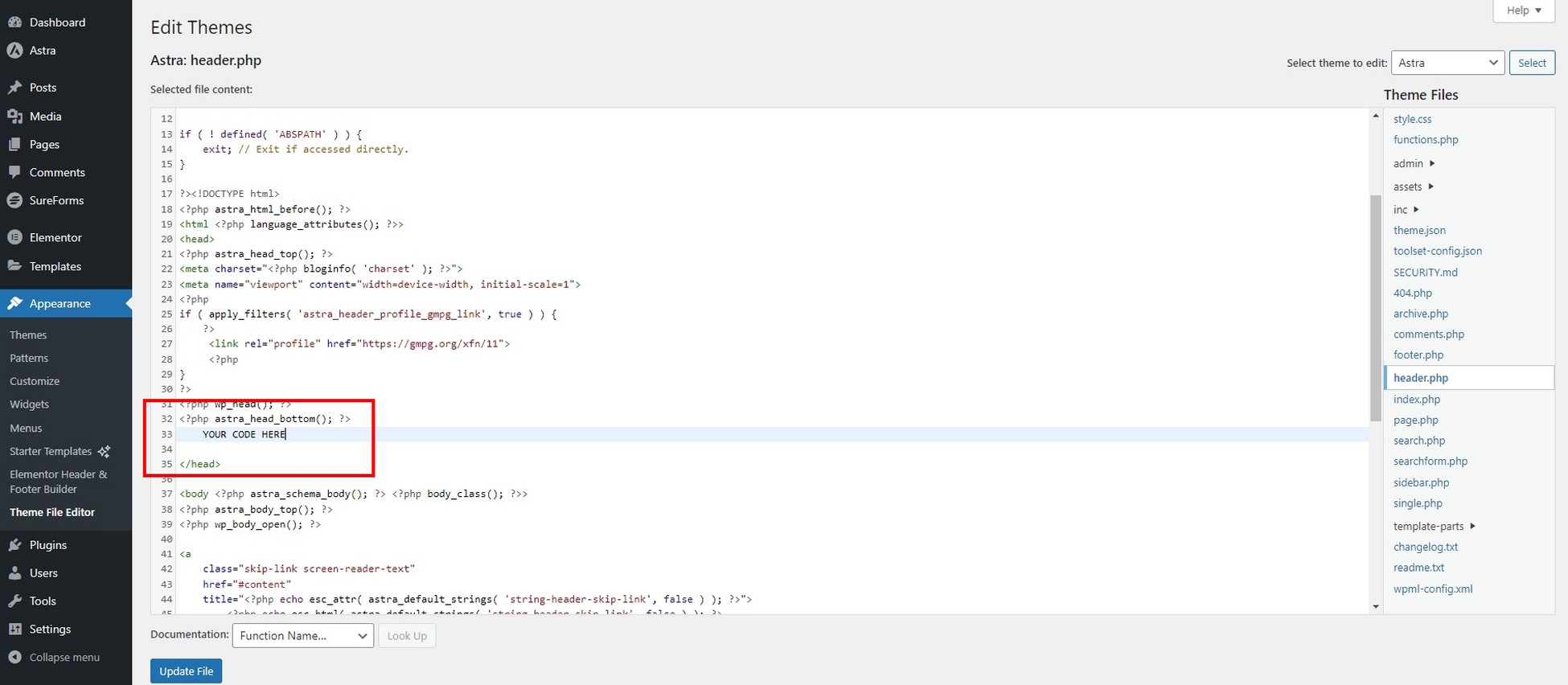Open the Select theme to edit dropdown
This screenshot has width=1568, height=685.
tap(1447, 63)
